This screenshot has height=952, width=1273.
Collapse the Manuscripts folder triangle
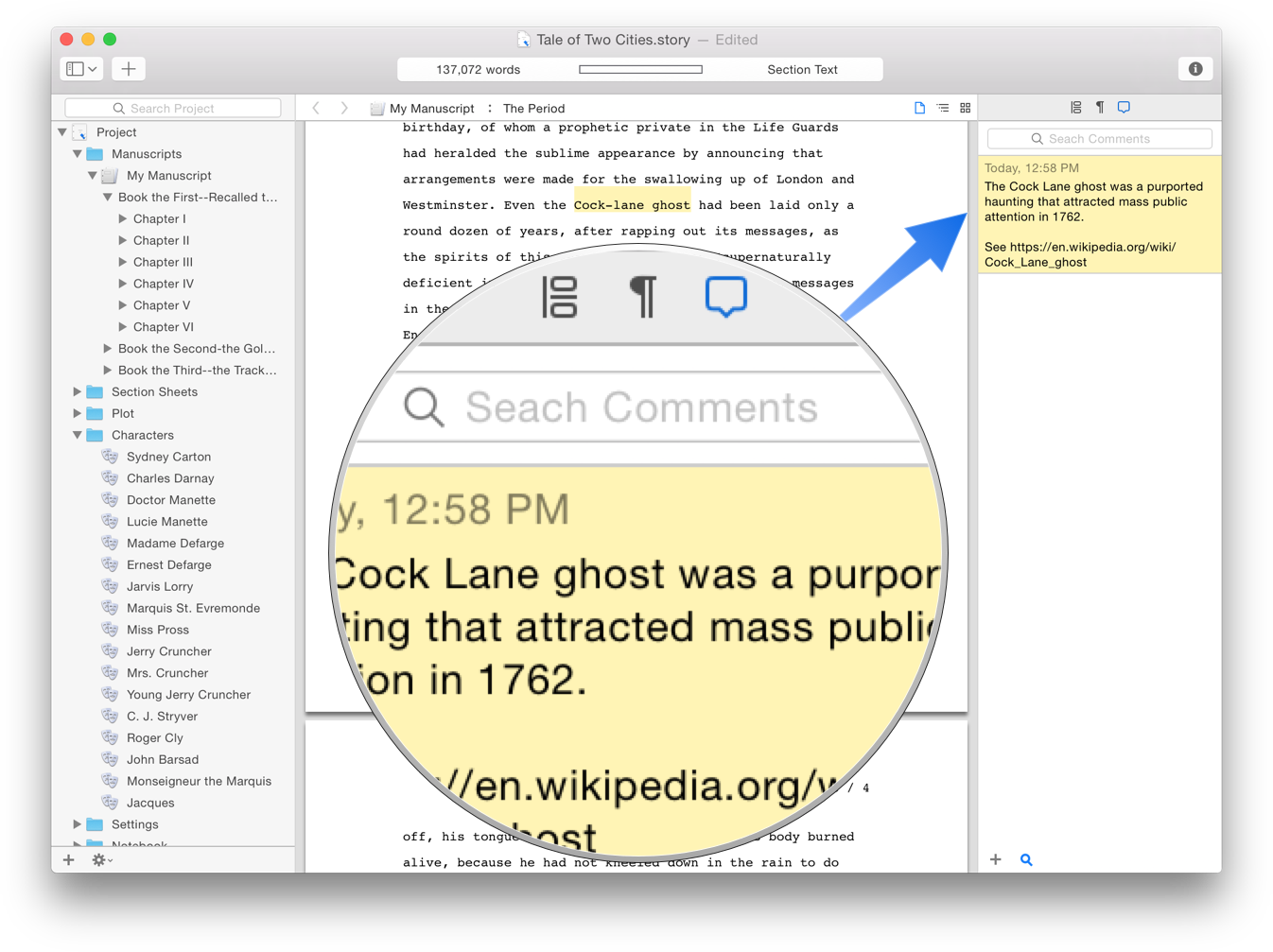coord(78,154)
